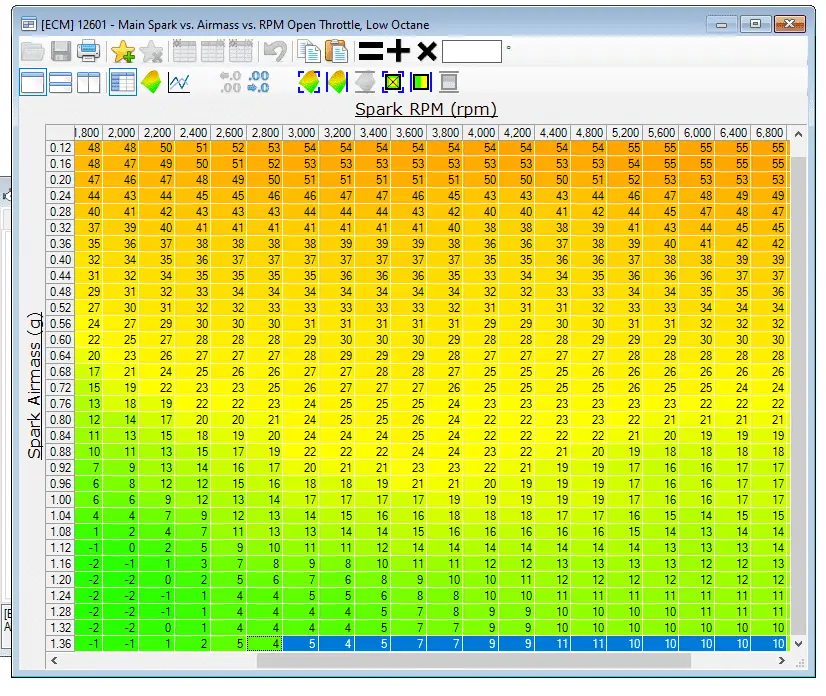Switch to vertically split pane layout
Viewport: 826px width, 696px height.
[88, 82]
